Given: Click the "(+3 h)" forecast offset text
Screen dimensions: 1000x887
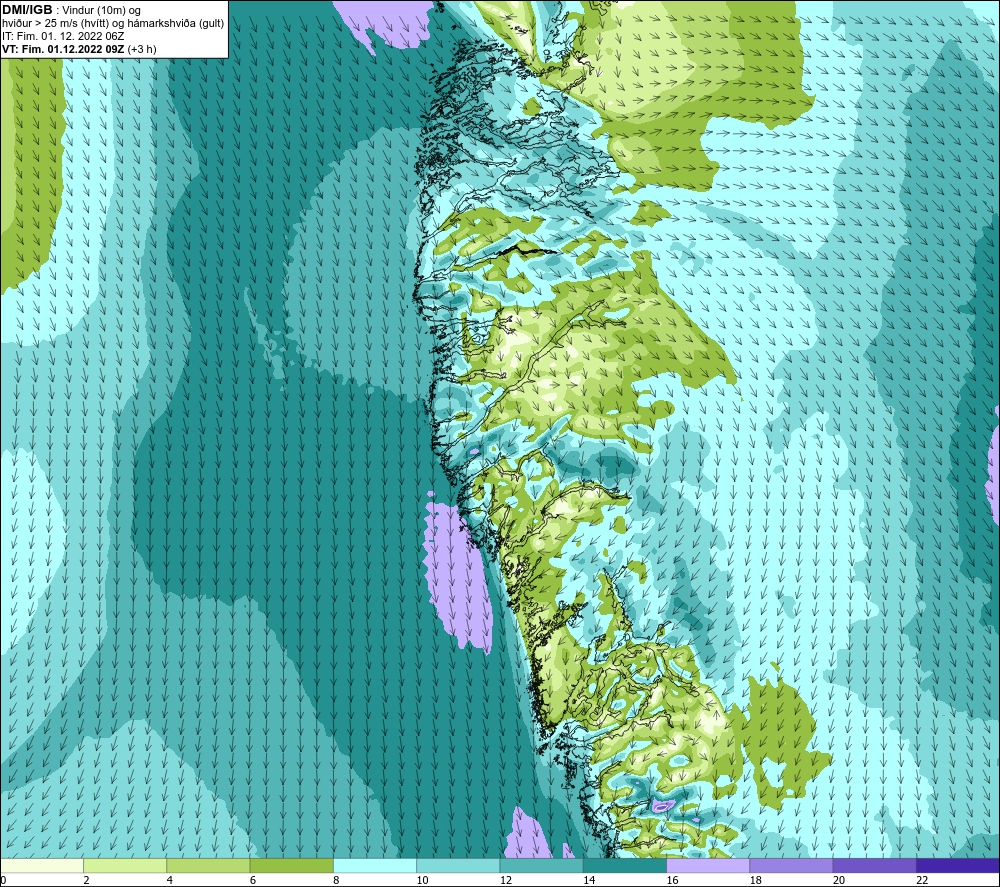Looking at the screenshot, I should (x=142, y=48).
